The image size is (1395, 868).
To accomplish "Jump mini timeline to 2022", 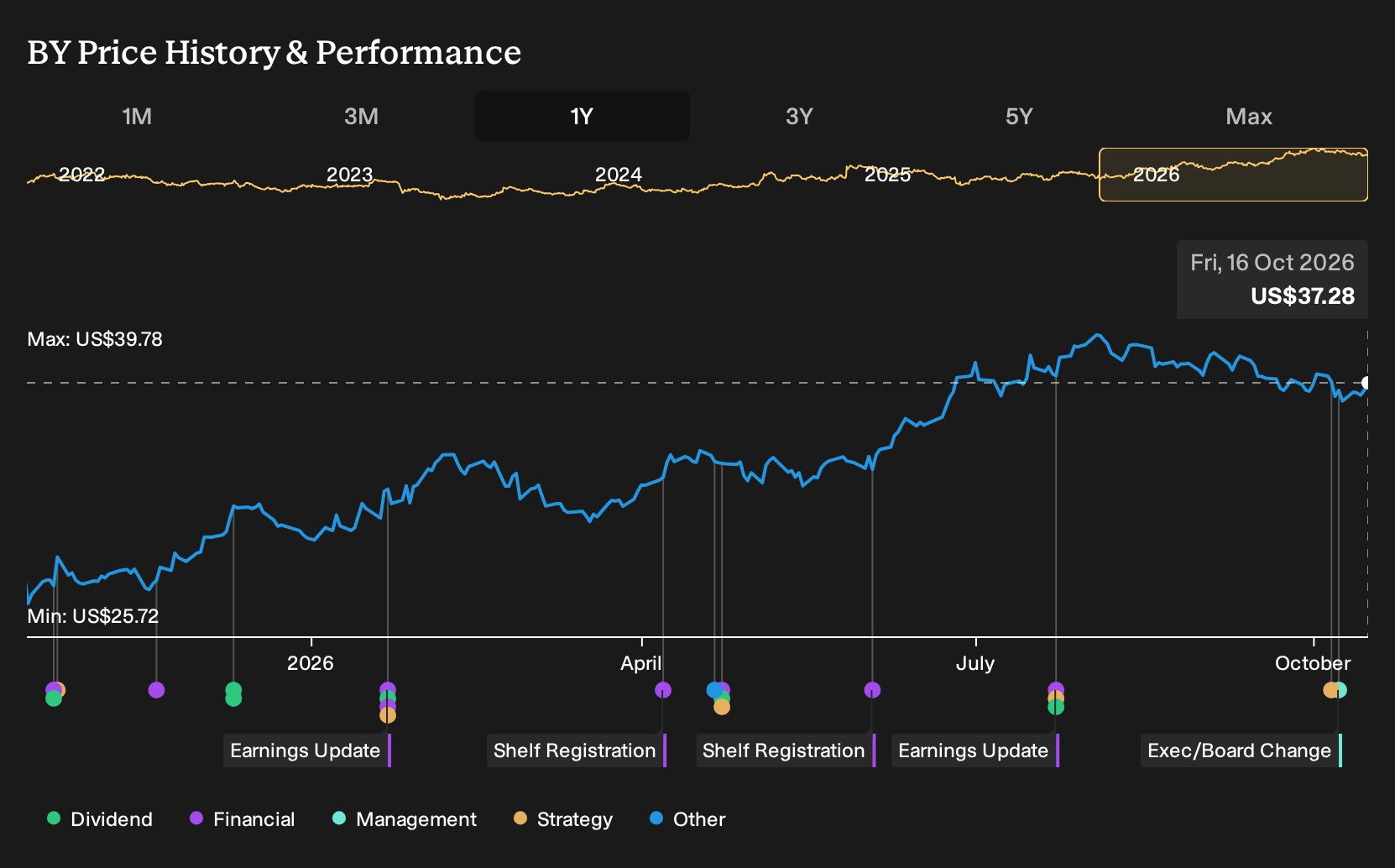I will 81,175.
